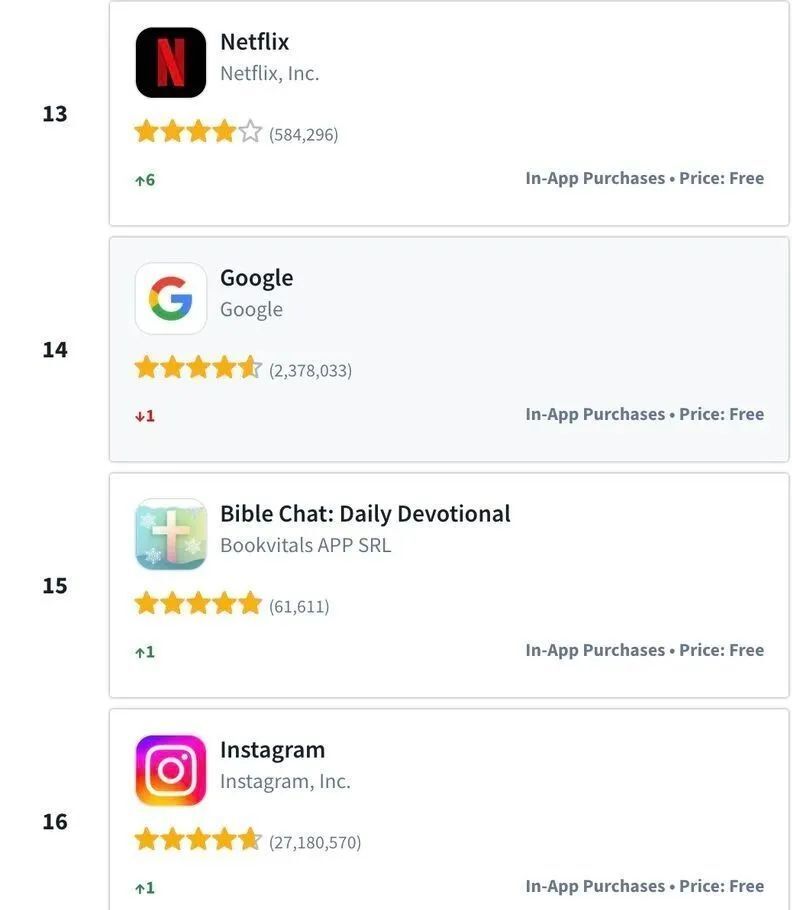Open the Bible Chat app icon
The width and height of the screenshot is (792, 910).
click(171, 535)
